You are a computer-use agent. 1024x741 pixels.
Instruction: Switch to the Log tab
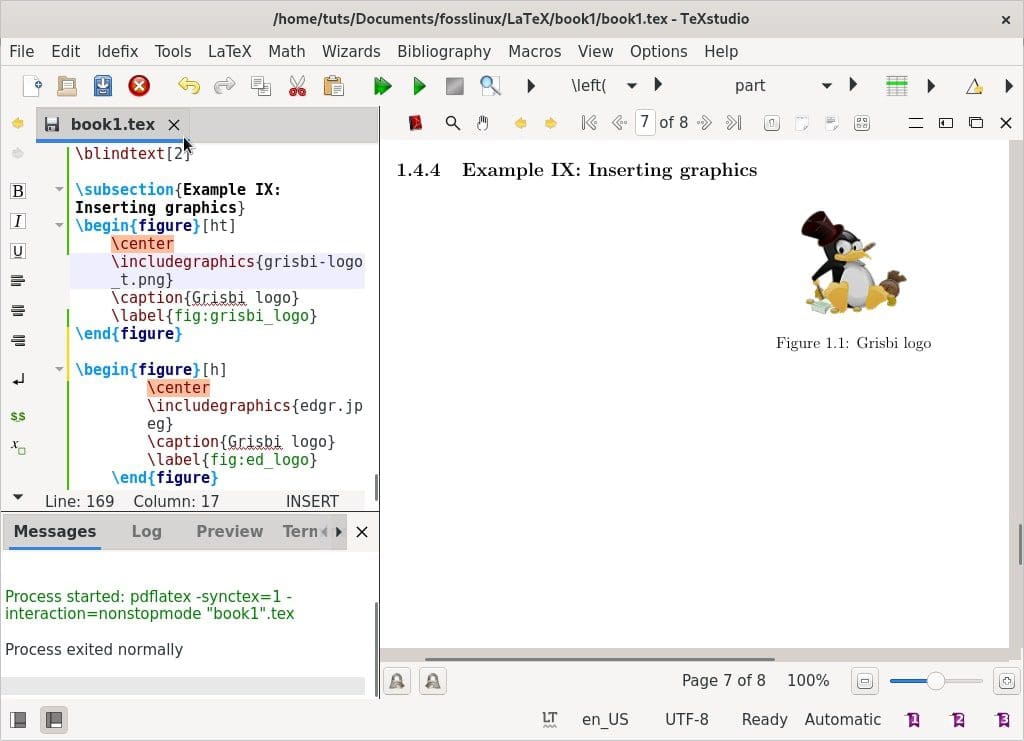(x=146, y=531)
